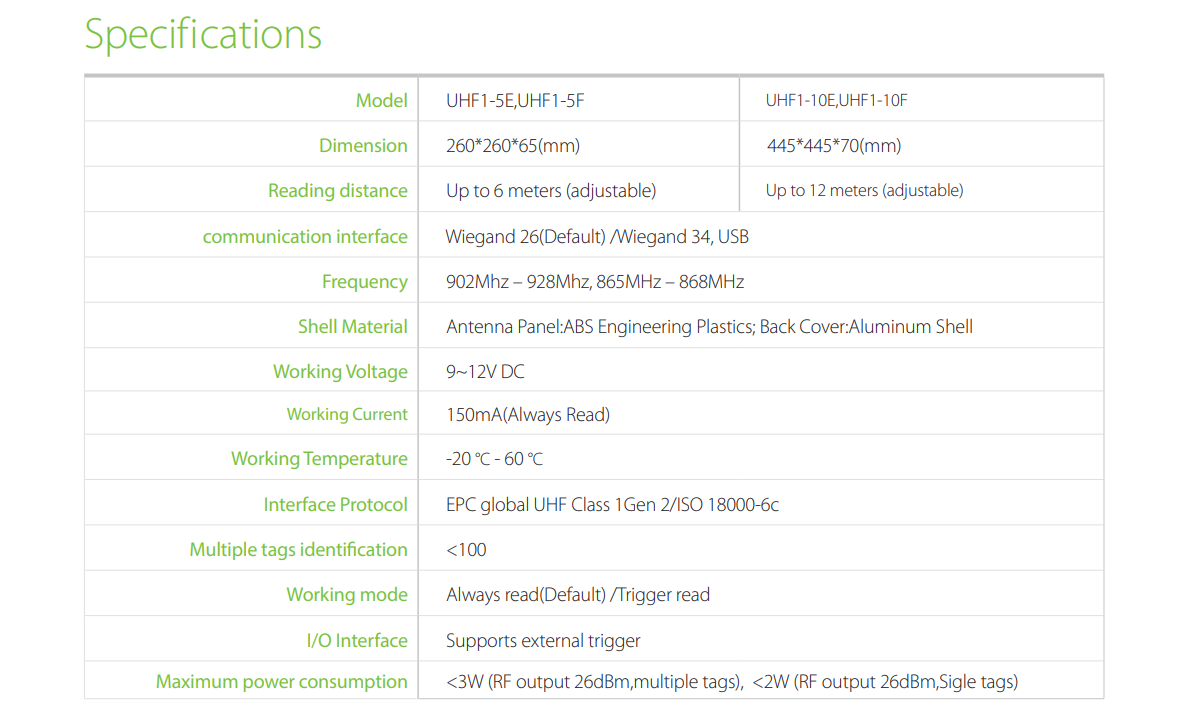Select the Maximum power consumption label
The image size is (1188, 708).
pyautogui.click(x=281, y=682)
